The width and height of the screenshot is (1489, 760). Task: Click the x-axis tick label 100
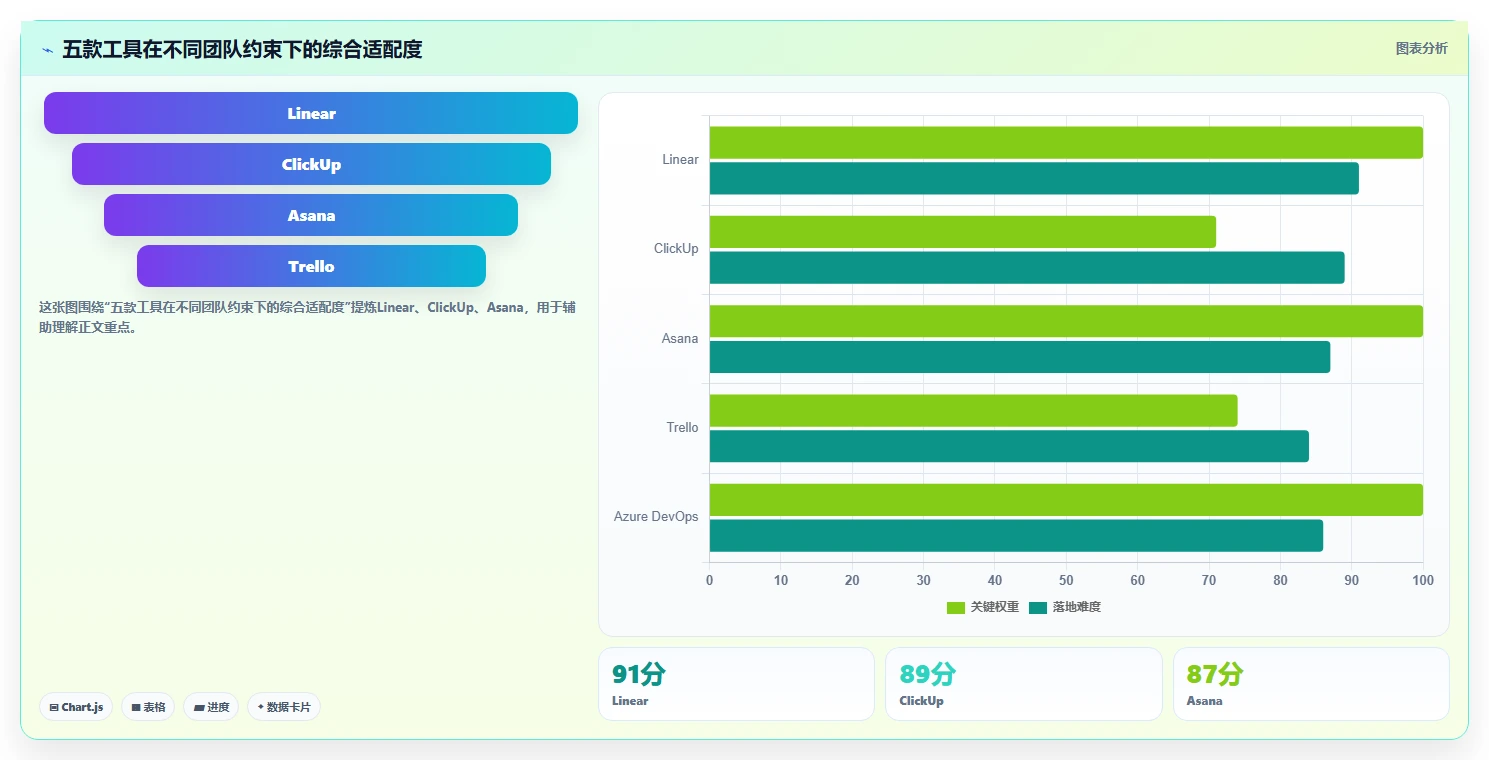tap(1423, 581)
